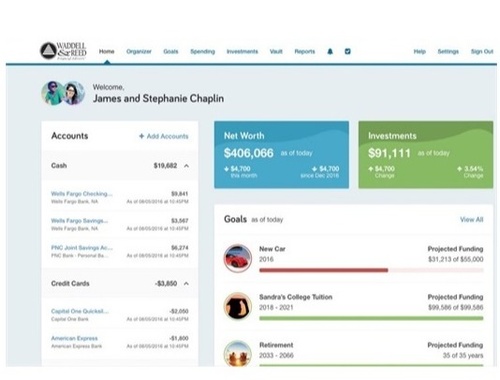Click the Investments green card
The width and height of the screenshot is (500, 380).
pos(426,155)
